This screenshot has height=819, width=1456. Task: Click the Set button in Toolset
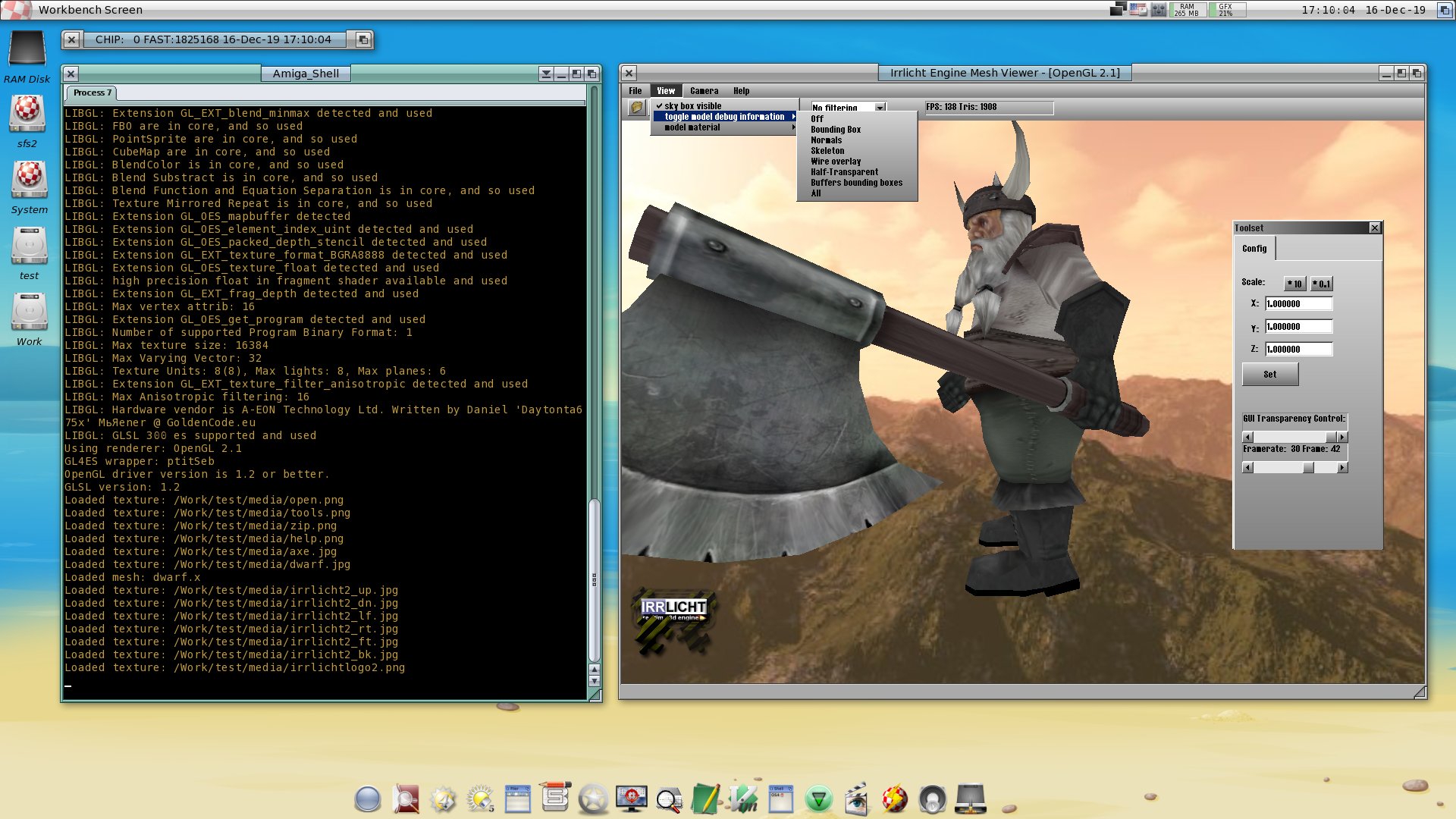(x=1270, y=375)
